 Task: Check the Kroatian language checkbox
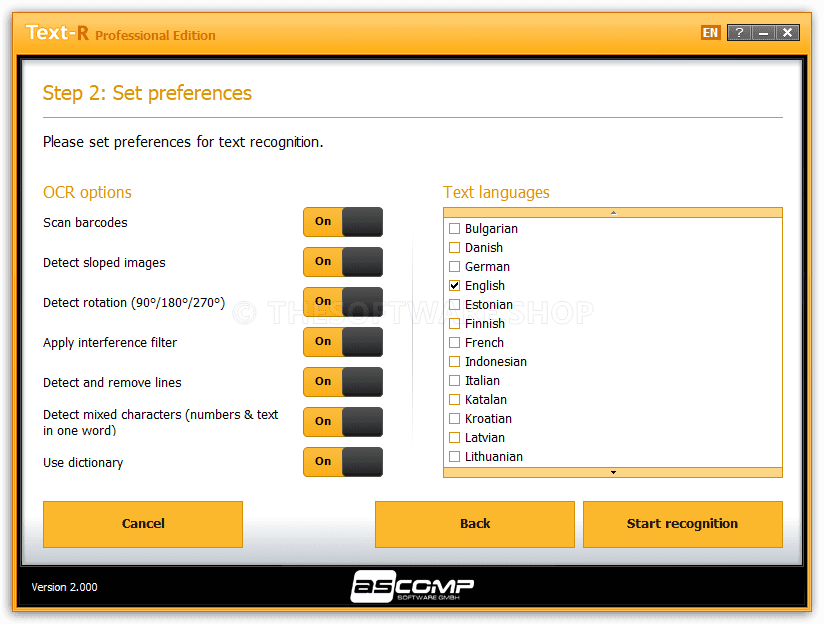coord(455,418)
